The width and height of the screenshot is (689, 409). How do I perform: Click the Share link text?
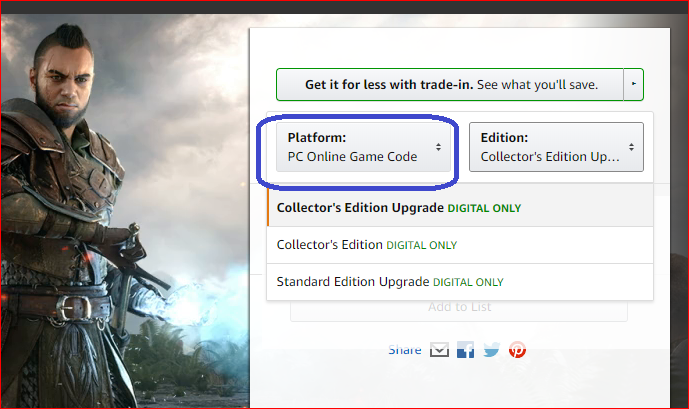pos(405,350)
